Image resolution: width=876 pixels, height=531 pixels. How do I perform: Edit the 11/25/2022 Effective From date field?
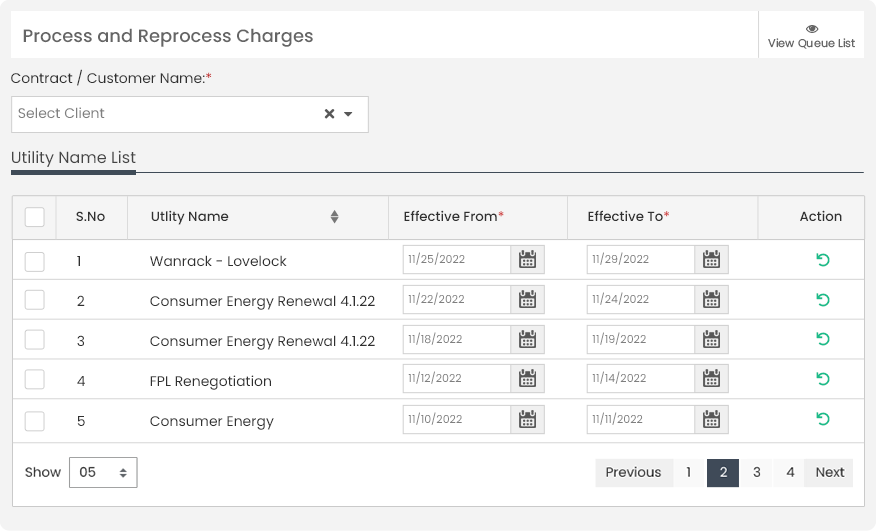(x=456, y=259)
